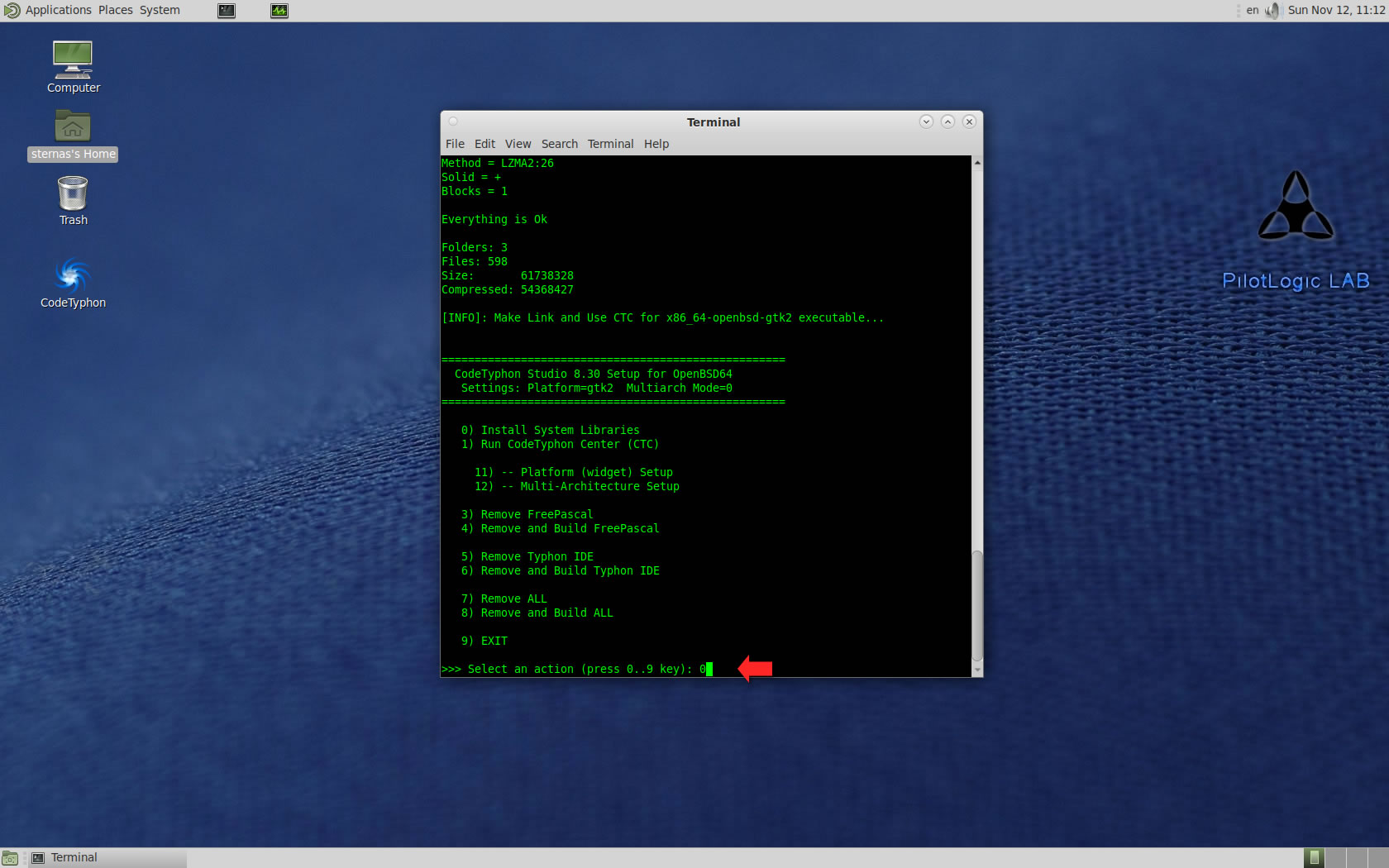Viewport: 1389px width, 868px height.
Task: Click the show desktop icon in bottom panel
Action: point(10,858)
